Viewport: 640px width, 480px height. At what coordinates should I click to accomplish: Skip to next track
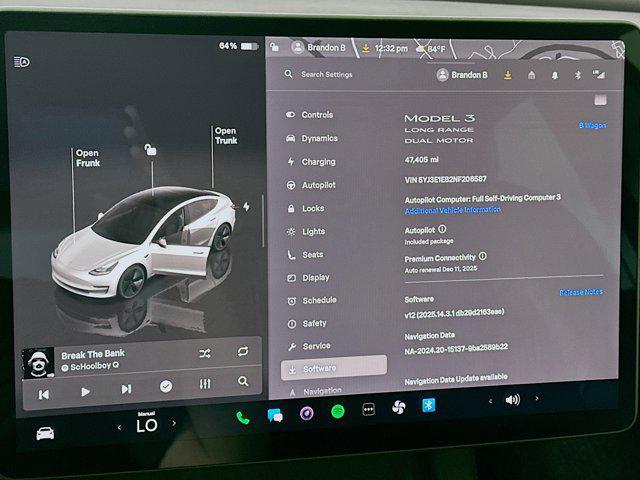(x=127, y=389)
